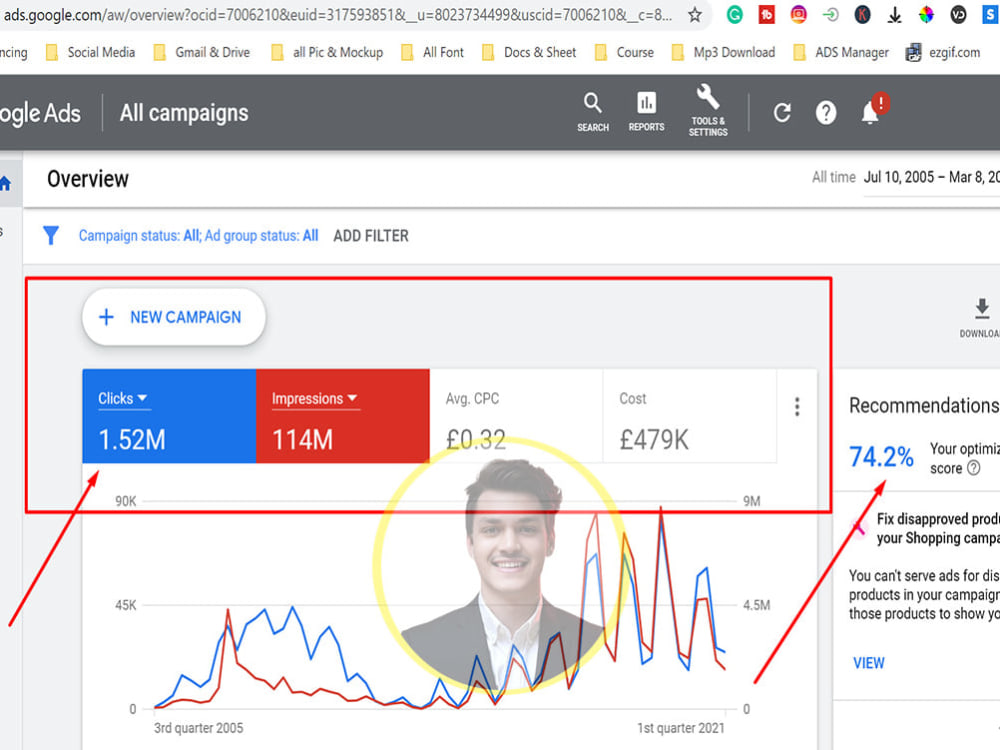Open the Impressions metric dropdown

click(315, 399)
